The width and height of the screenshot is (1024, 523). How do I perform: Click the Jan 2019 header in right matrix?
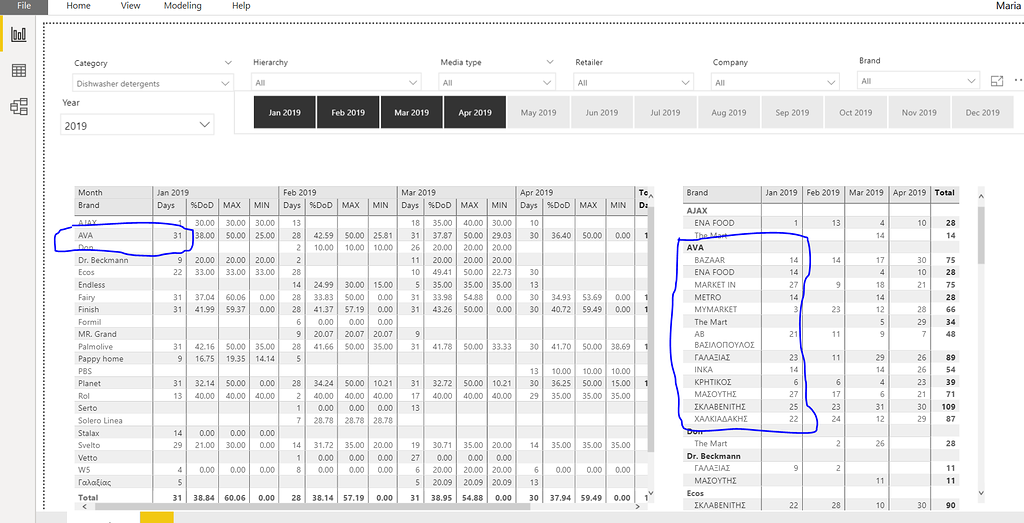tap(782, 193)
